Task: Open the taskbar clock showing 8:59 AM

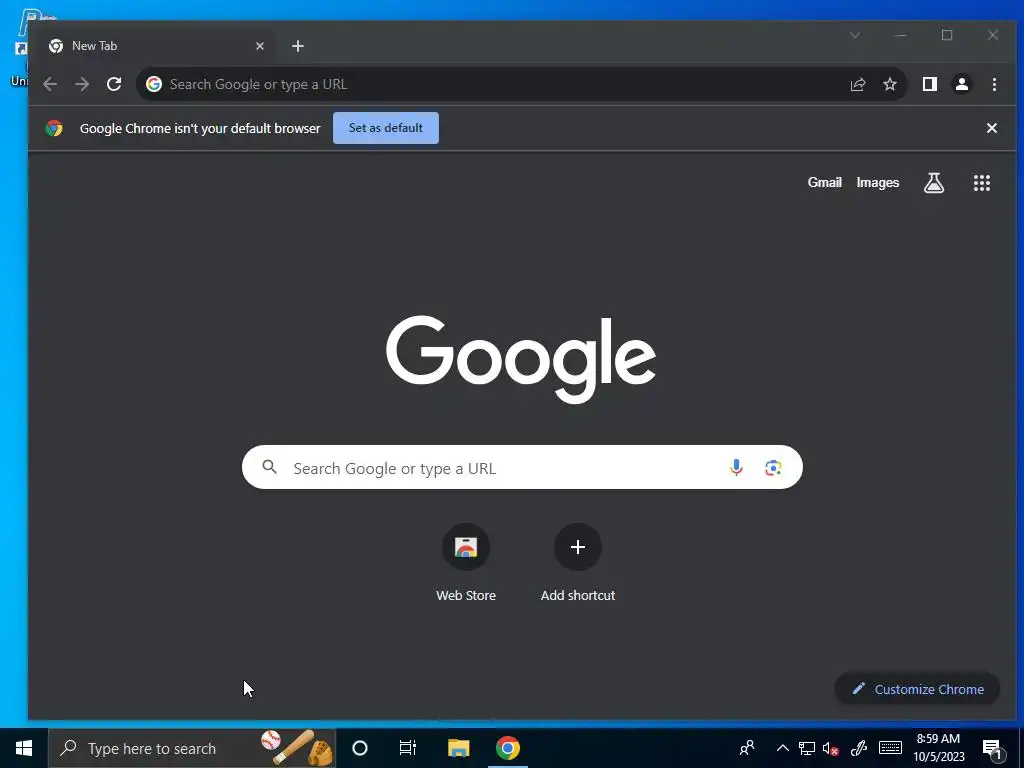Action: tap(938, 748)
